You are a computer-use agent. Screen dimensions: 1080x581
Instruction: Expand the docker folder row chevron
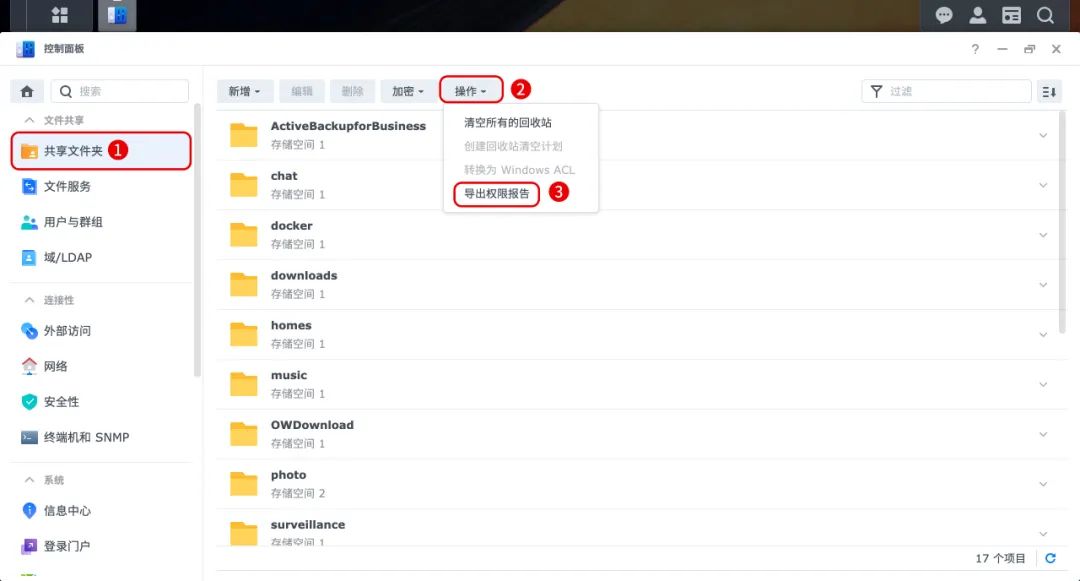pyautogui.click(x=1043, y=235)
